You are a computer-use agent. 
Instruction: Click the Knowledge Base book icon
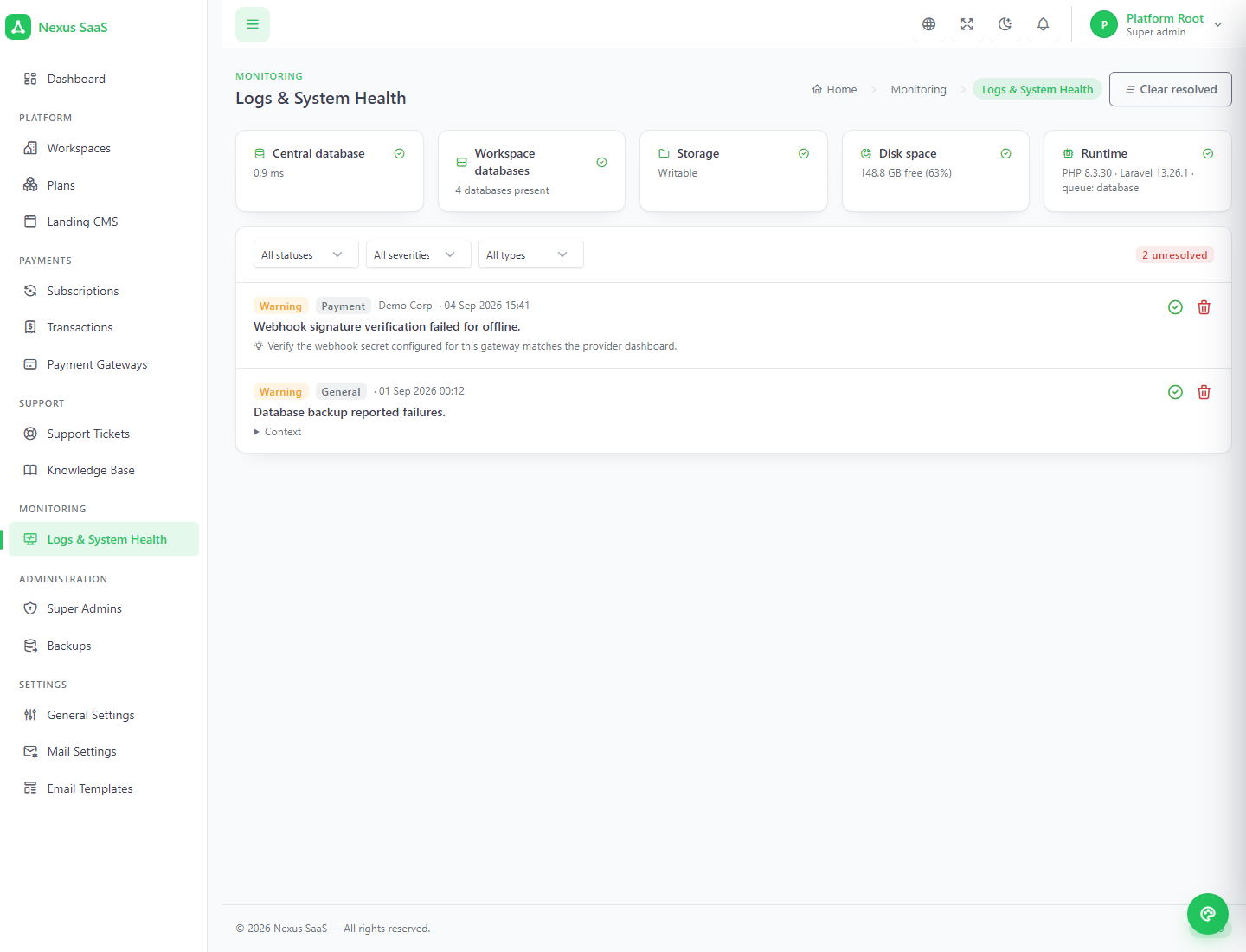pos(30,470)
